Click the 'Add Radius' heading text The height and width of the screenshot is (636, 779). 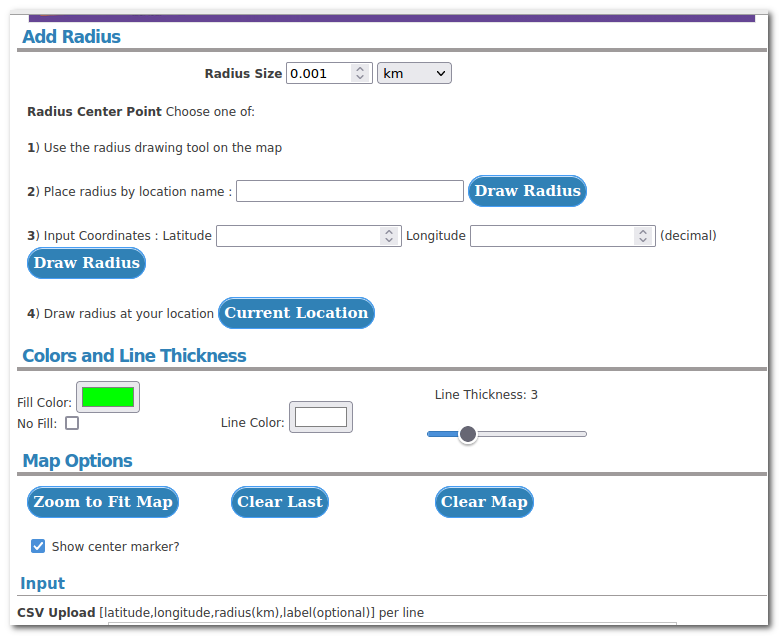pyautogui.click(x=72, y=37)
